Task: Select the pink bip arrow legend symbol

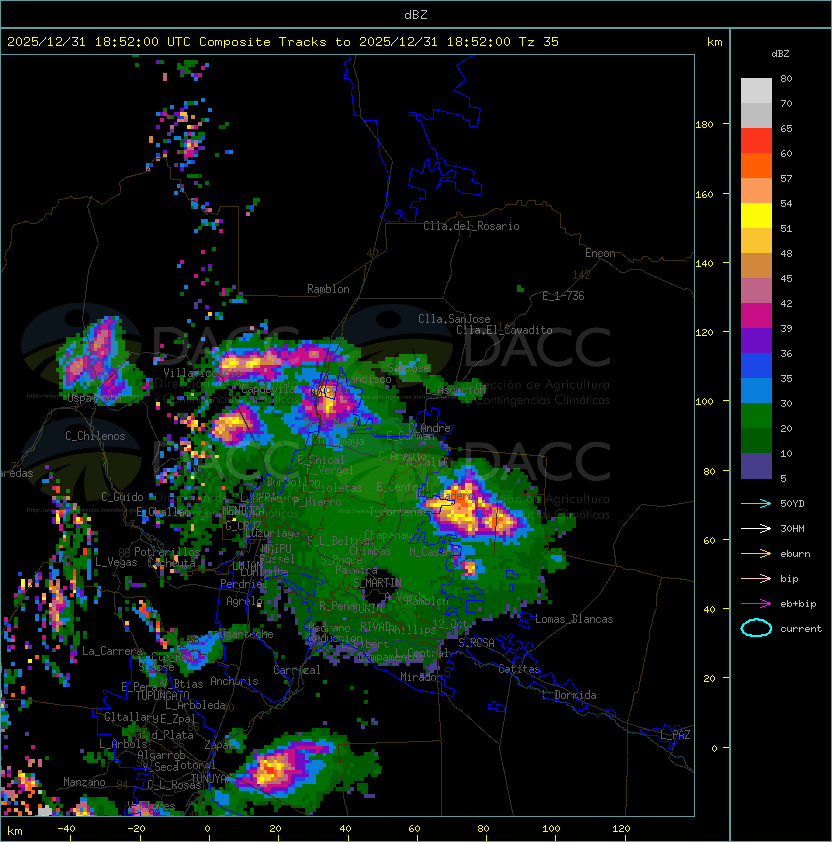Action: [x=756, y=578]
